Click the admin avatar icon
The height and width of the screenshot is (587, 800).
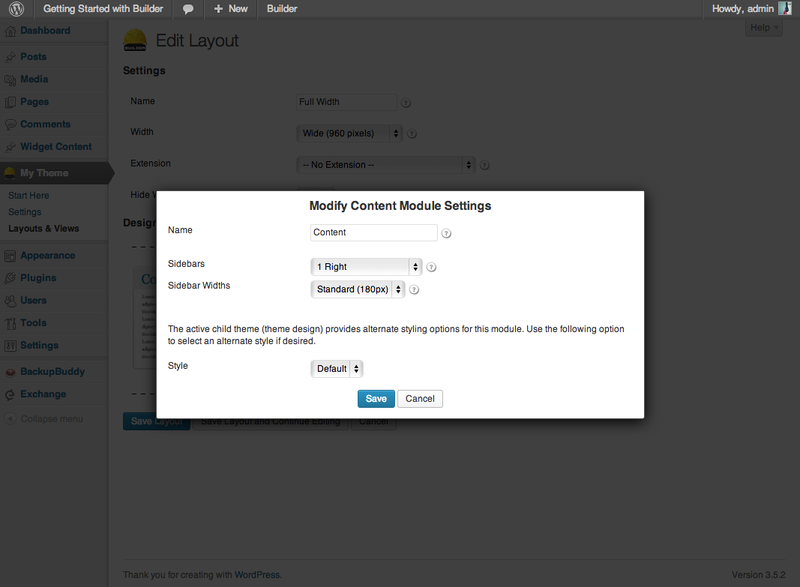click(785, 8)
